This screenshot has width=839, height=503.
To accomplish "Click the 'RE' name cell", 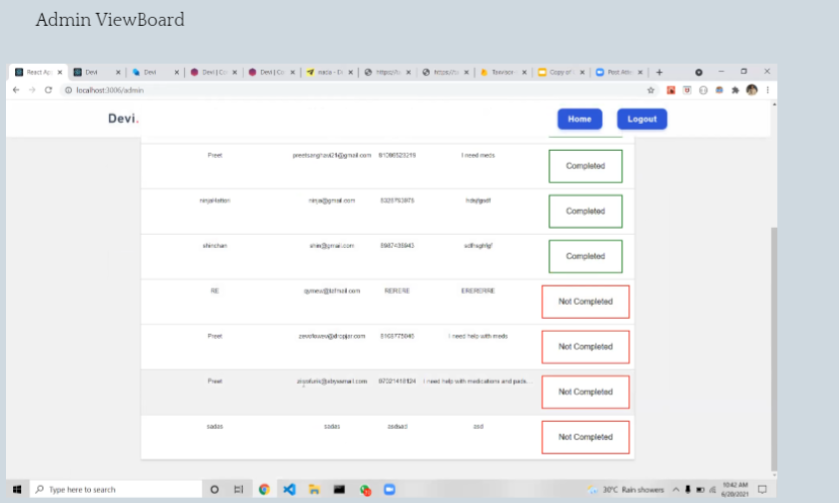I will click(215, 291).
